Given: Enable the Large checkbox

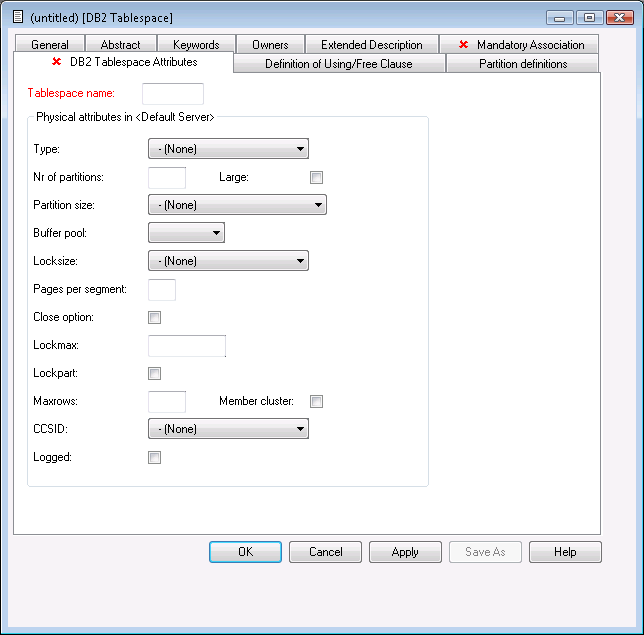Looking at the screenshot, I should [316, 177].
